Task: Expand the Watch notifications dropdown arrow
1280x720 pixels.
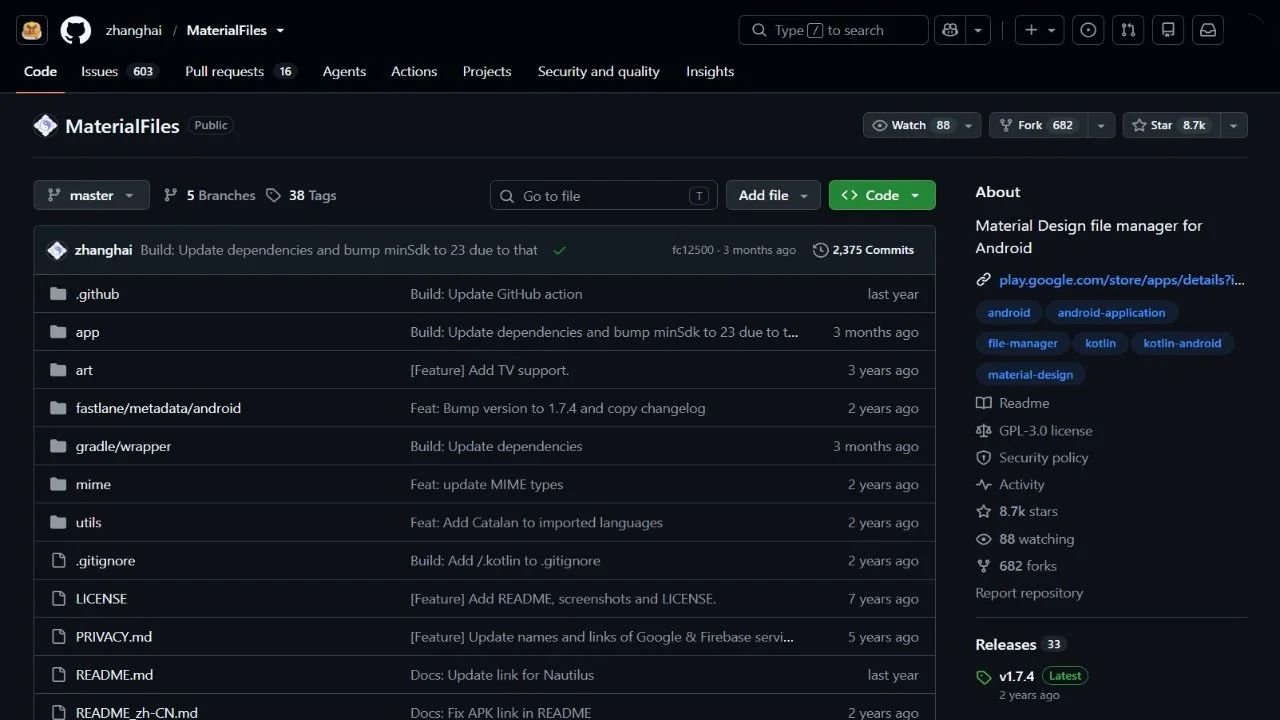Action: 968,125
